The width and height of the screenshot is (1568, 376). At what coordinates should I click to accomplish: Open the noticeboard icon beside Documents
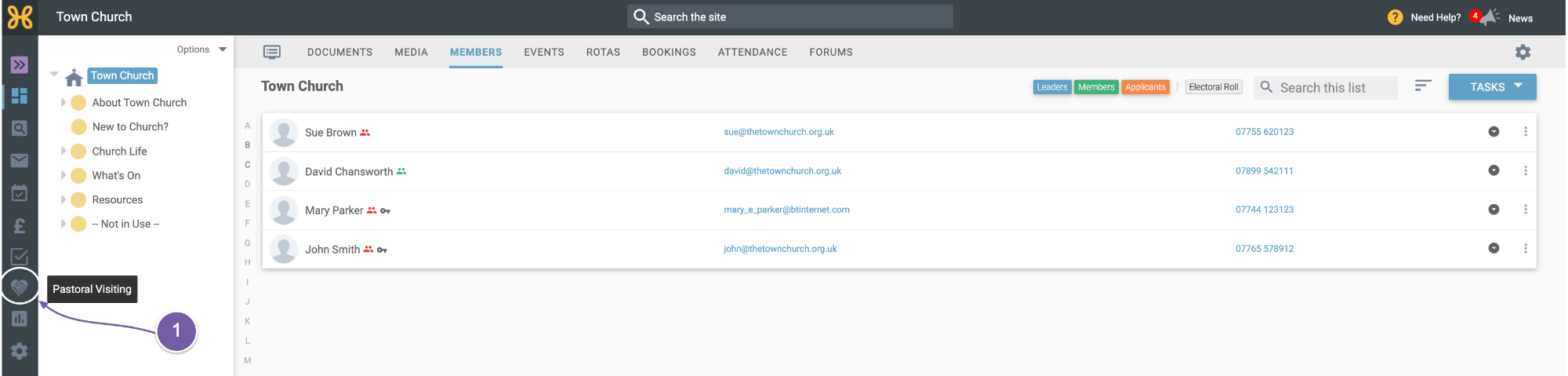click(272, 52)
